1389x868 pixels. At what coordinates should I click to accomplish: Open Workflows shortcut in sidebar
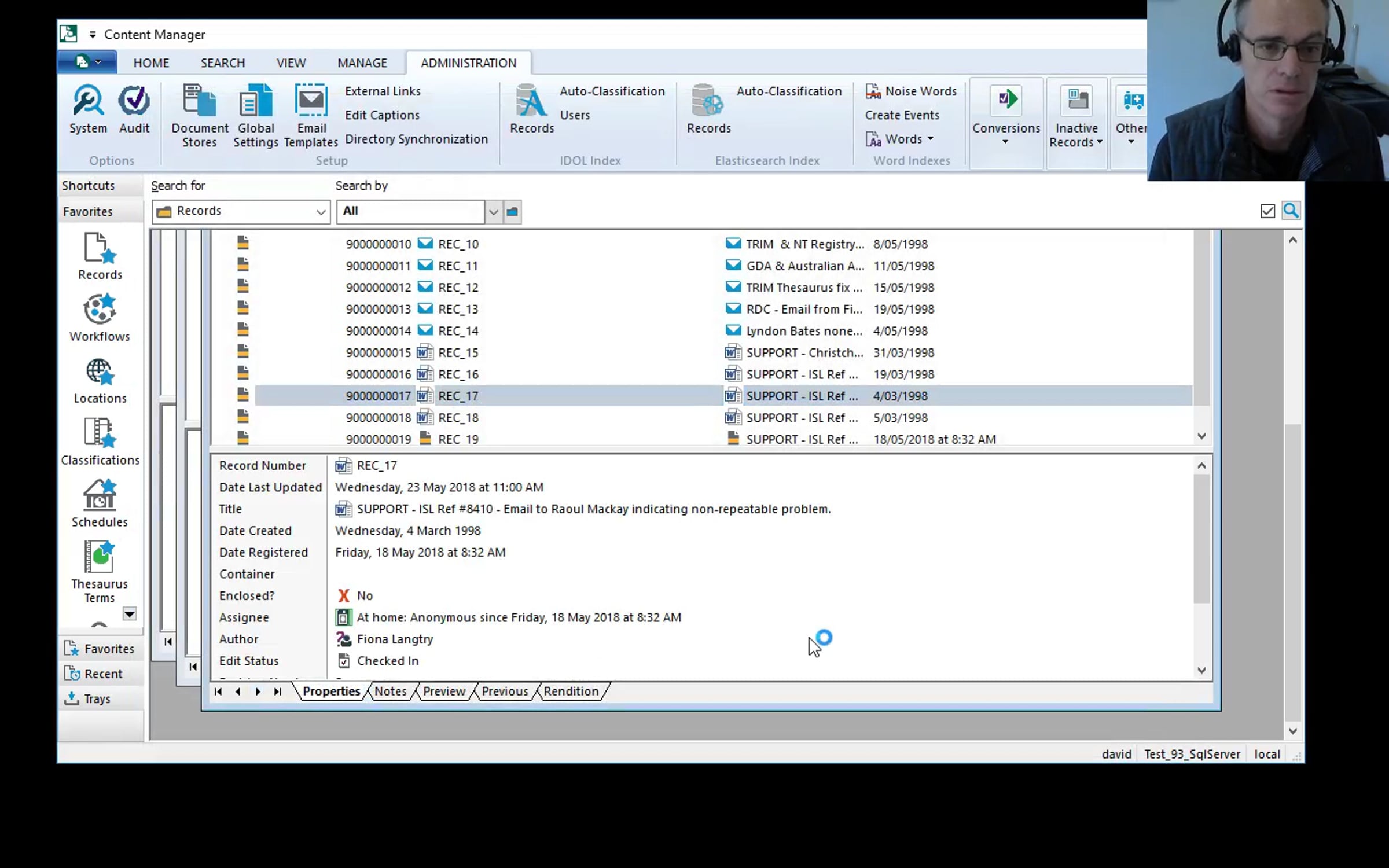point(100,318)
